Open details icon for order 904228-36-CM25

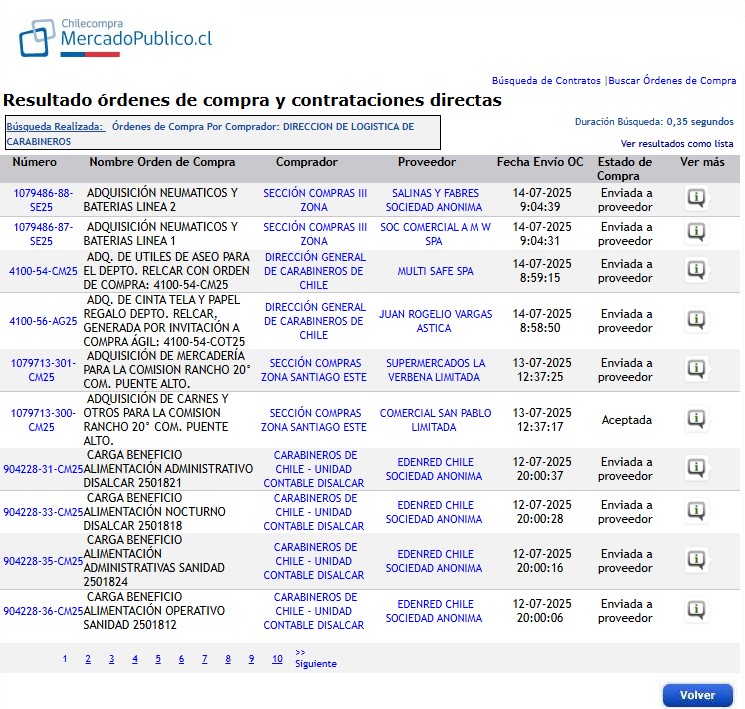pyautogui.click(x=697, y=610)
